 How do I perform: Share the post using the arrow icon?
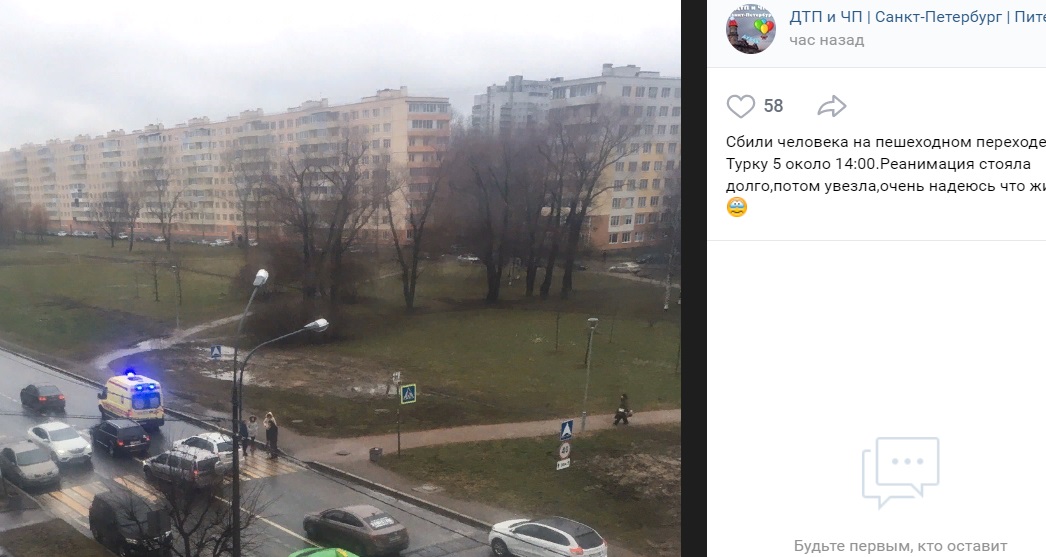(831, 106)
